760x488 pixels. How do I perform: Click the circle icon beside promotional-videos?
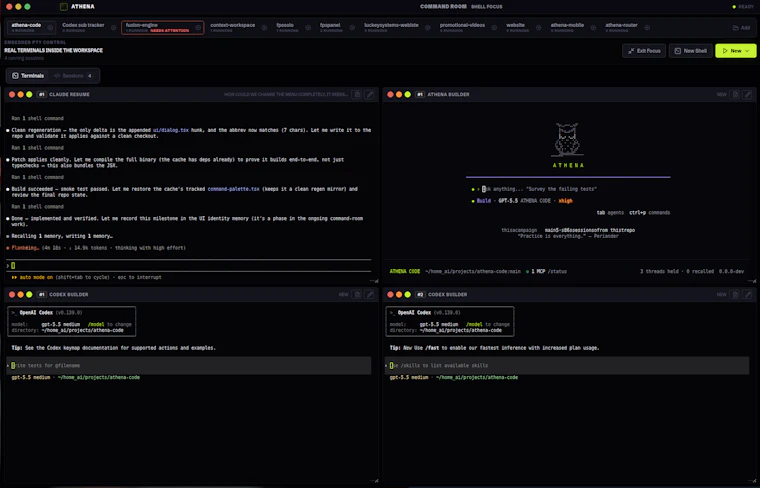[494, 28]
